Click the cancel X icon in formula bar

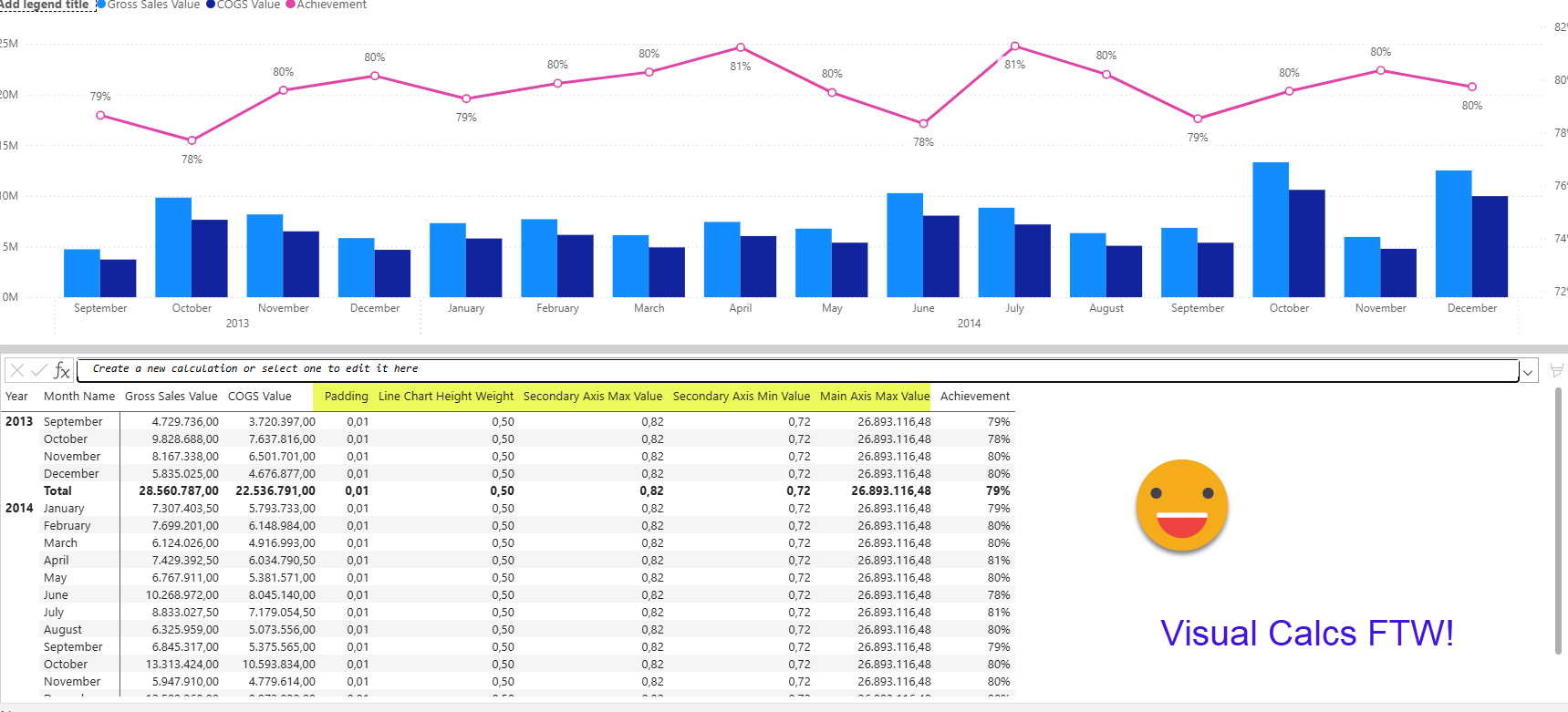(x=16, y=370)
